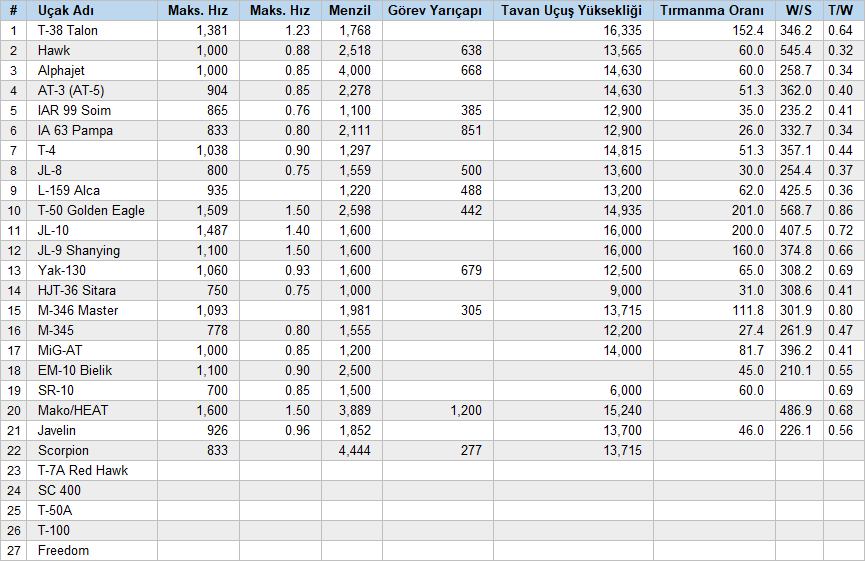Select the EM-10 Bielik cell

tap(92, 370)
